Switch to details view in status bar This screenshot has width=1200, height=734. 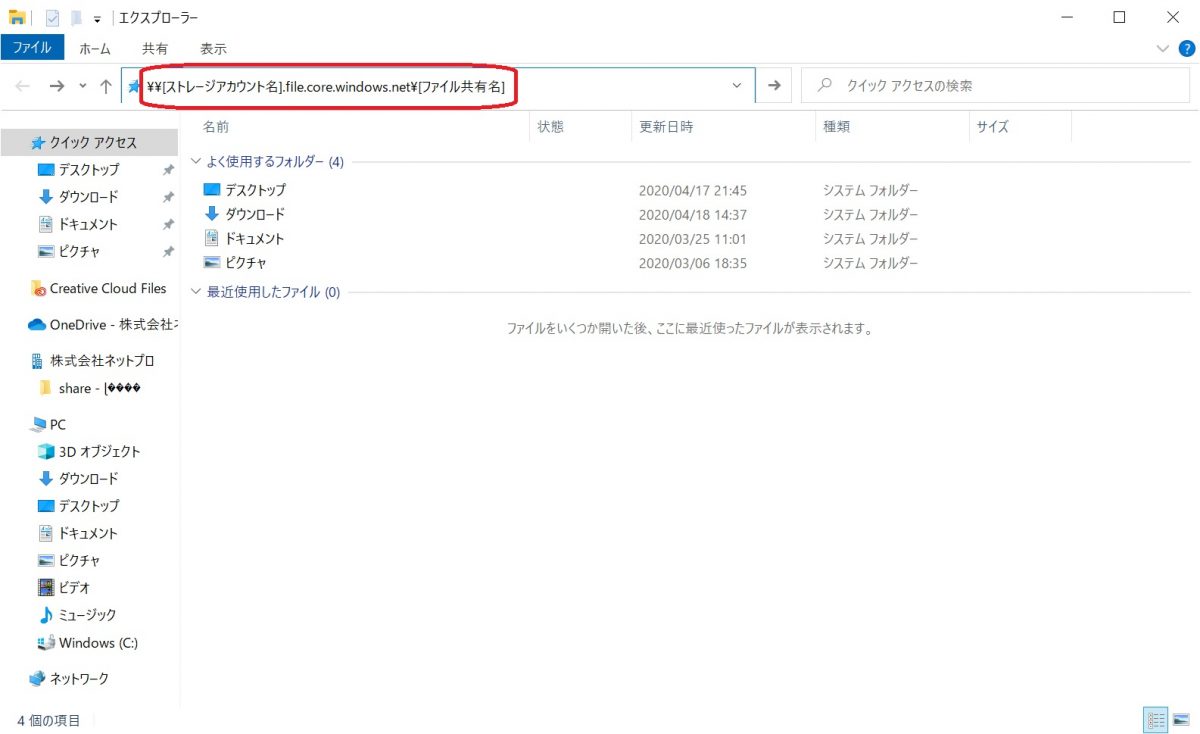click(x=1156, y=720)
